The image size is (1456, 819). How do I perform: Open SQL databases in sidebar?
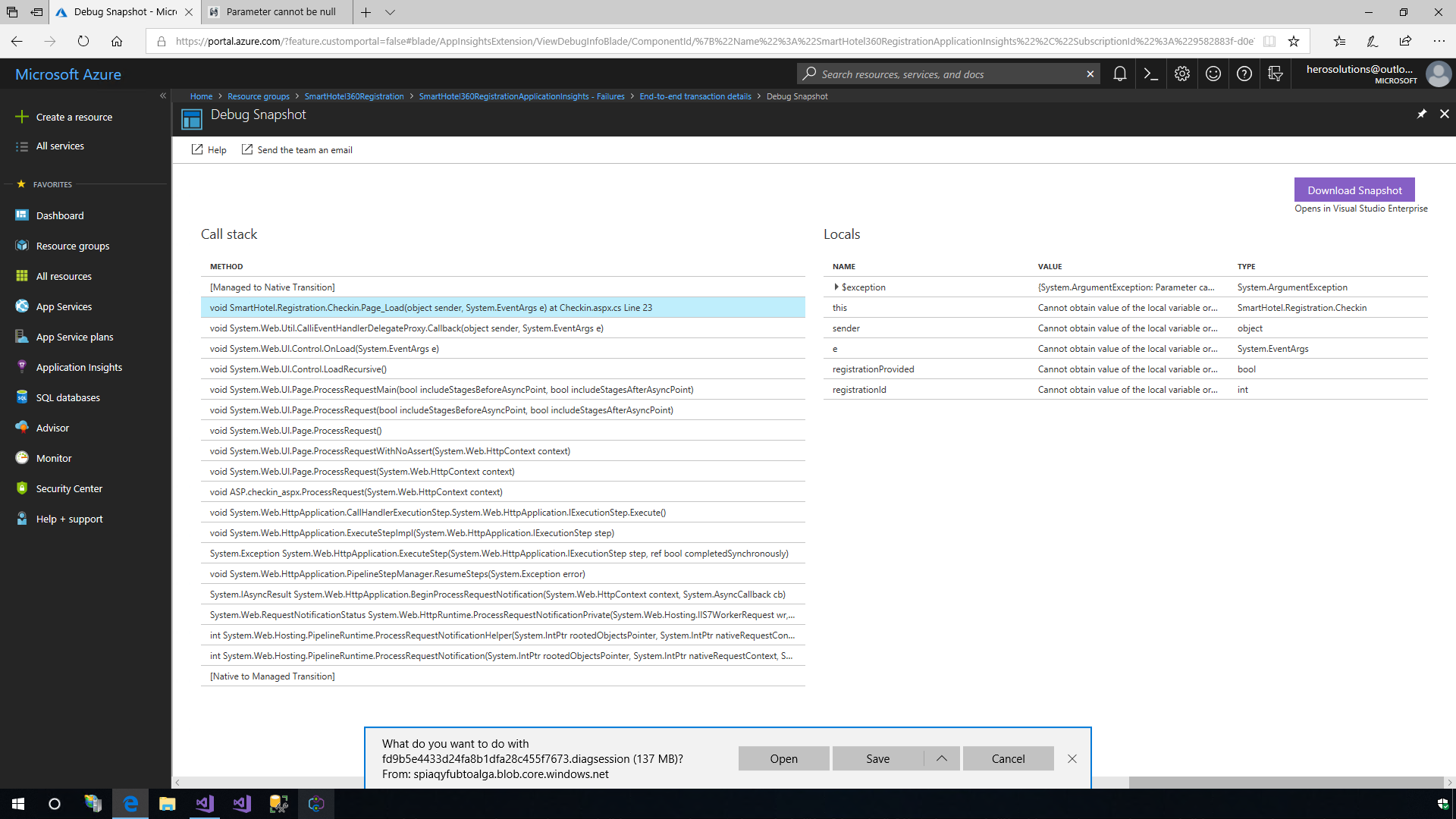pyautogui.click(x=67, y=397)
